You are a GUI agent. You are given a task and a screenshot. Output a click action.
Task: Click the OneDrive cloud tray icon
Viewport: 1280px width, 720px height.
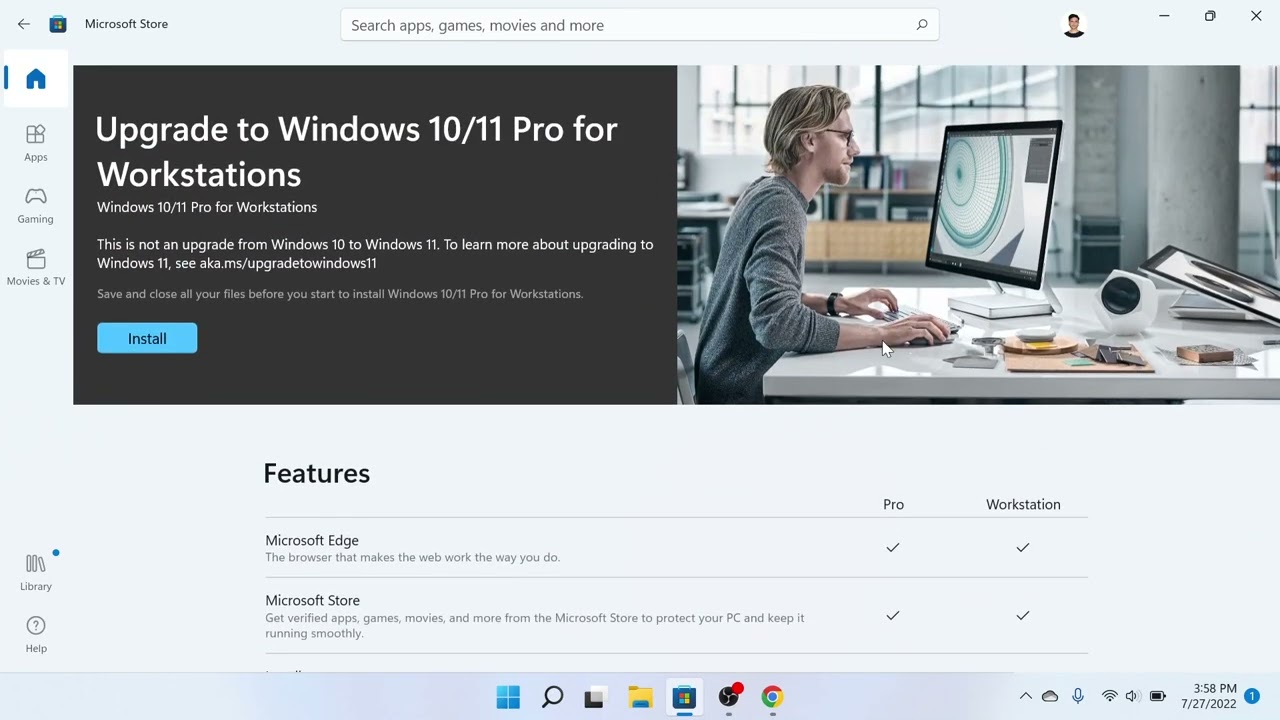tap(1050, 696)
